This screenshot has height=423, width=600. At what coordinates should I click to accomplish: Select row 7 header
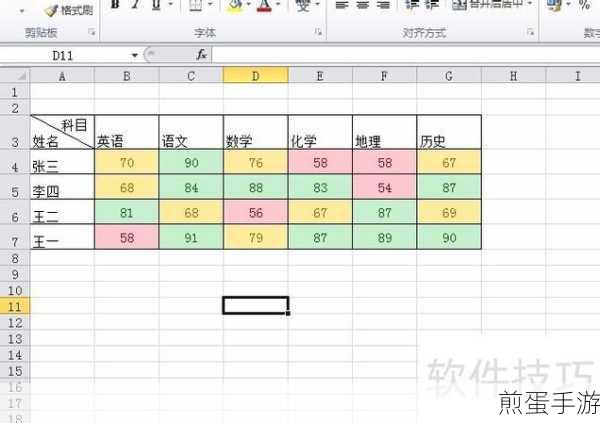click(x=15, y=237)
